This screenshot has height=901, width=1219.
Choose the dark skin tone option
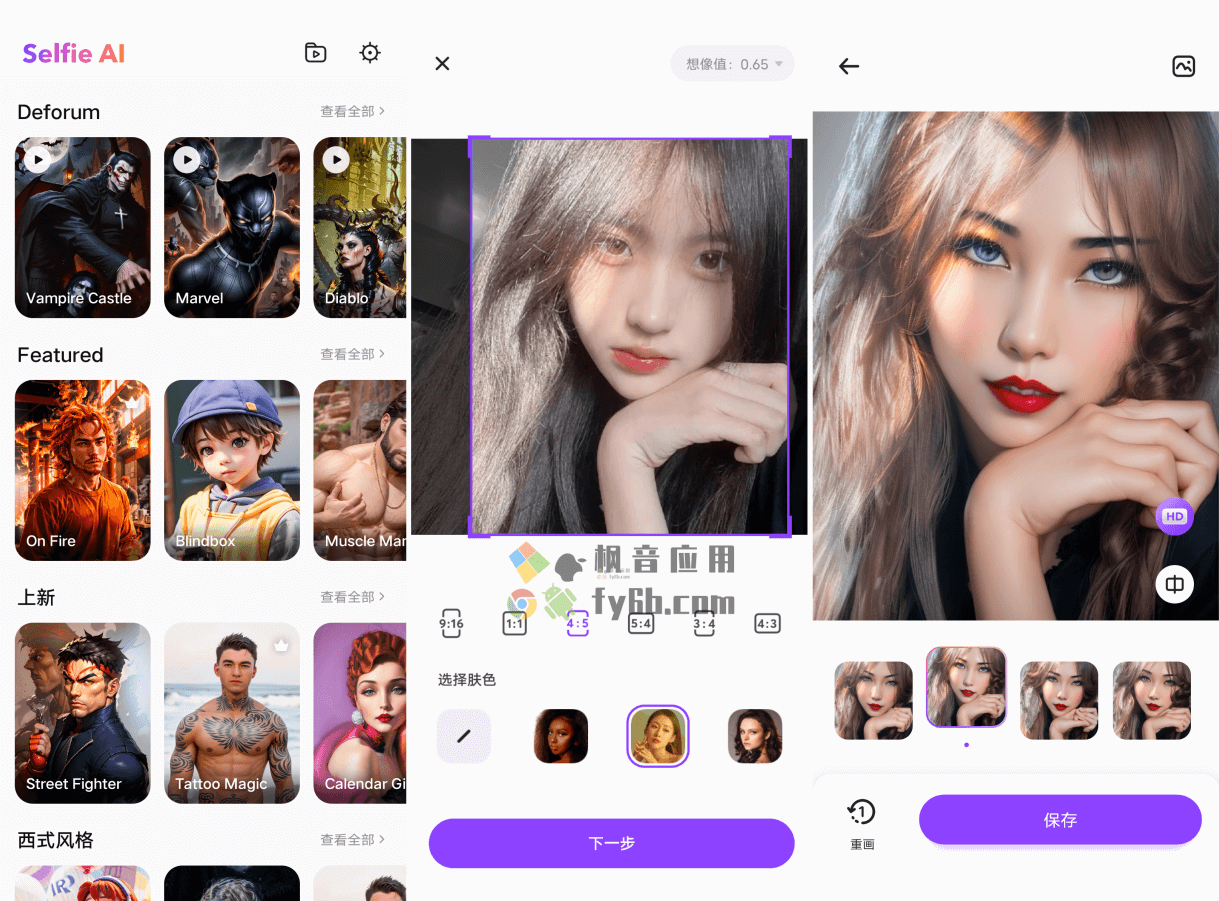(x=561, y=736)
